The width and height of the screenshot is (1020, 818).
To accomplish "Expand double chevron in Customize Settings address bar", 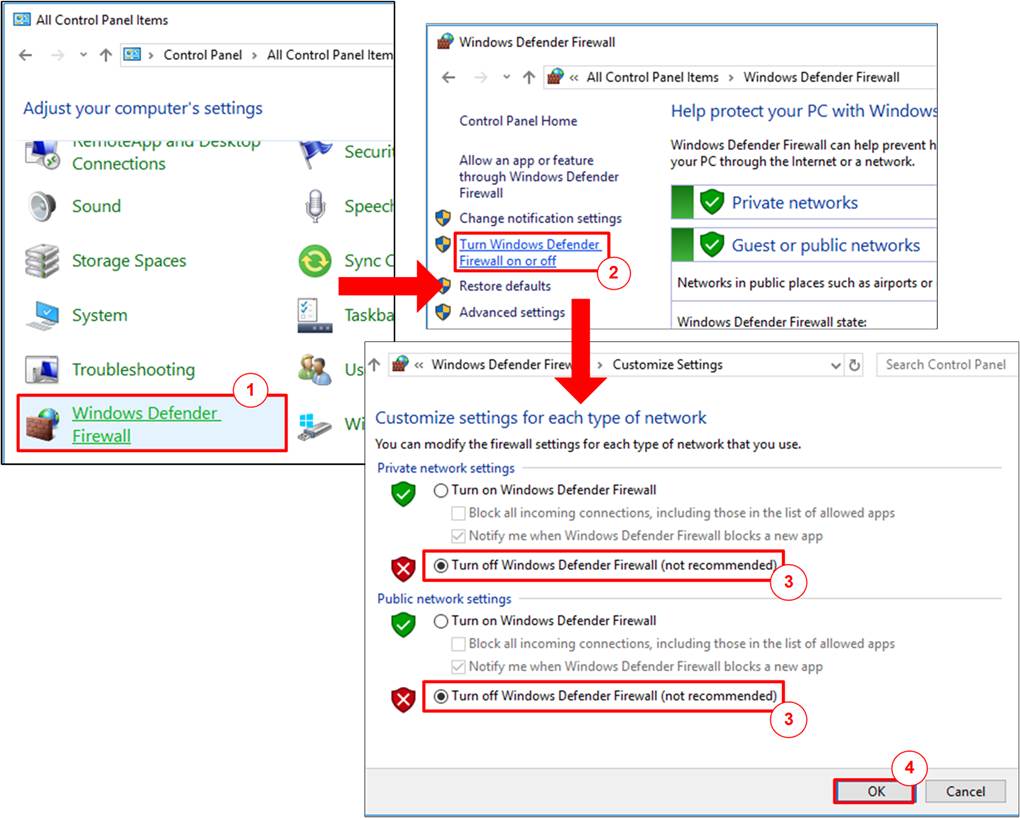I will coord(419,365).
